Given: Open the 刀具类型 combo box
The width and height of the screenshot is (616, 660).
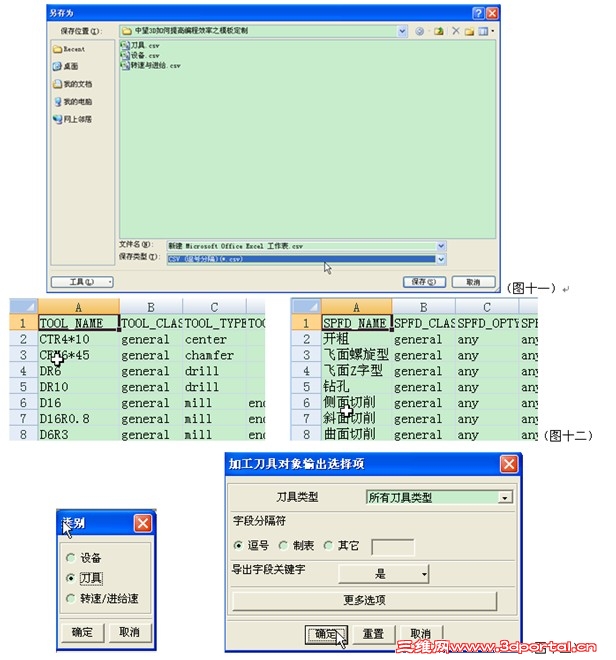Looking at the screenshot, I should [x=440, y=498].
